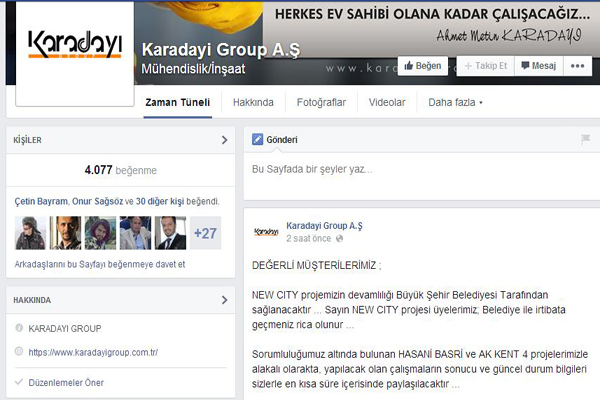The height and width of the screenshot is (400, 600).
Task: Open the +27 more friends tile
Action: click(x=205, y=233)
